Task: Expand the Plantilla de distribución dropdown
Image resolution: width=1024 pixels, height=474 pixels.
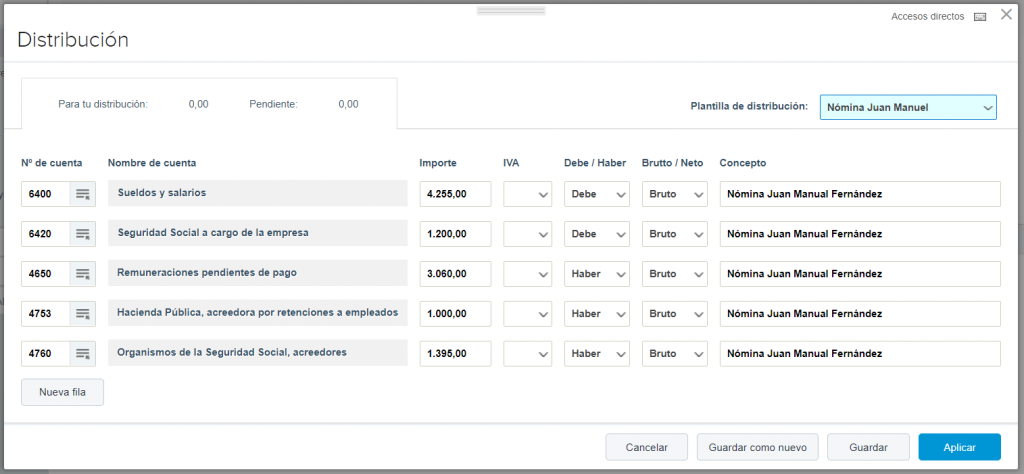Action: tap(908, 107)
